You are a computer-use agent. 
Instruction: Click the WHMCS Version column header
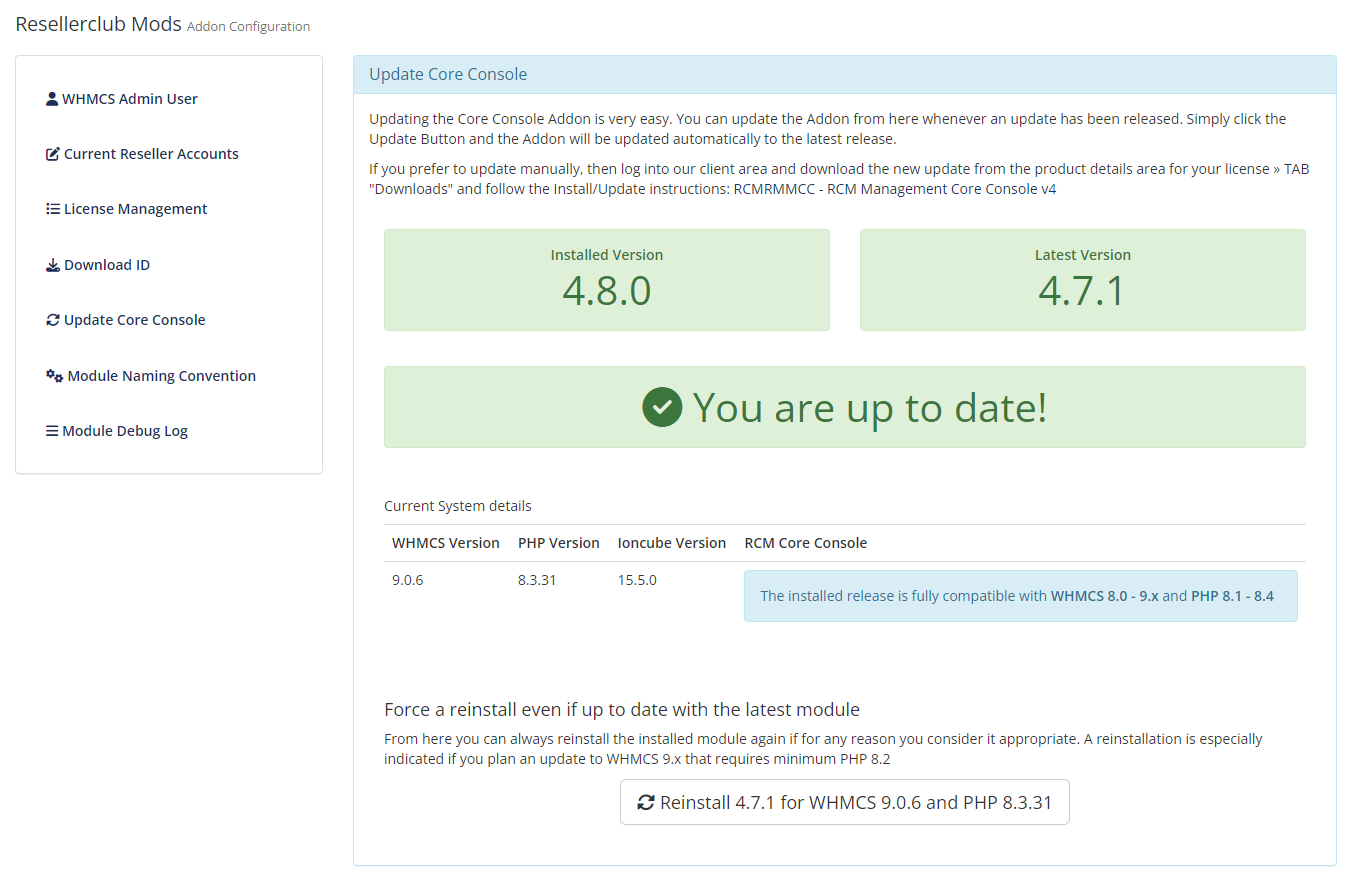(446, 543)
